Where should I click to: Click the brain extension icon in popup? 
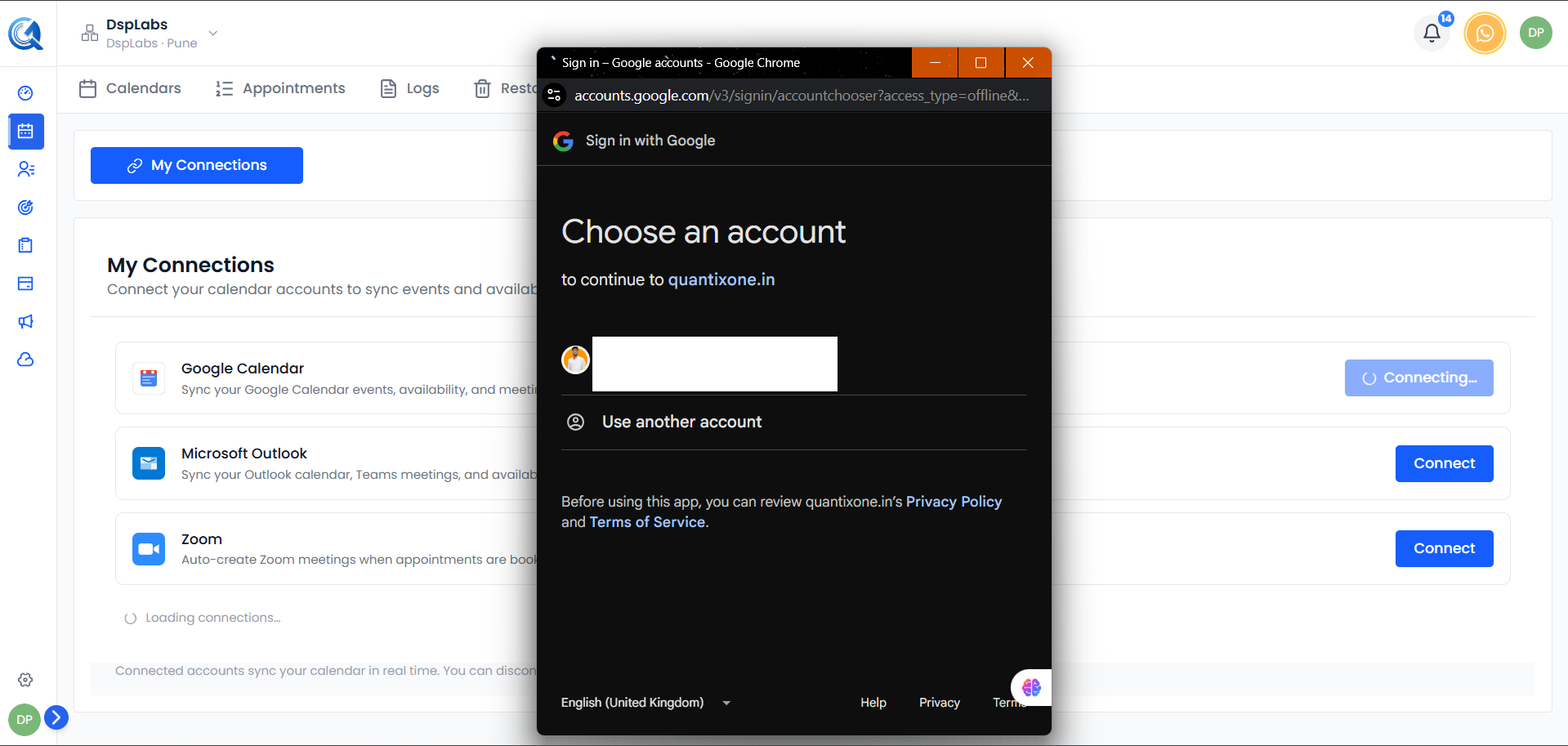1031,687
